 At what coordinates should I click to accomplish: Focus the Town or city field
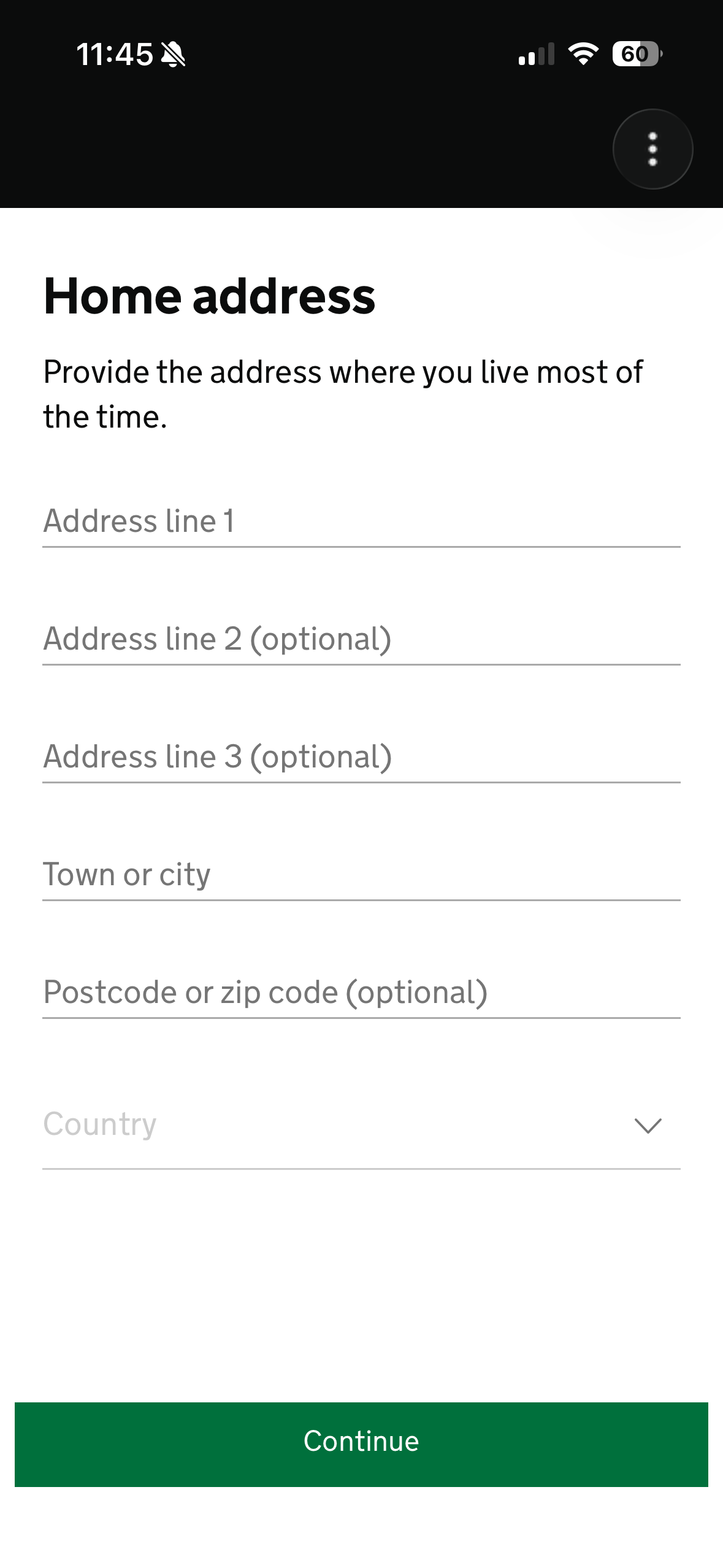(x=361, y=875)
